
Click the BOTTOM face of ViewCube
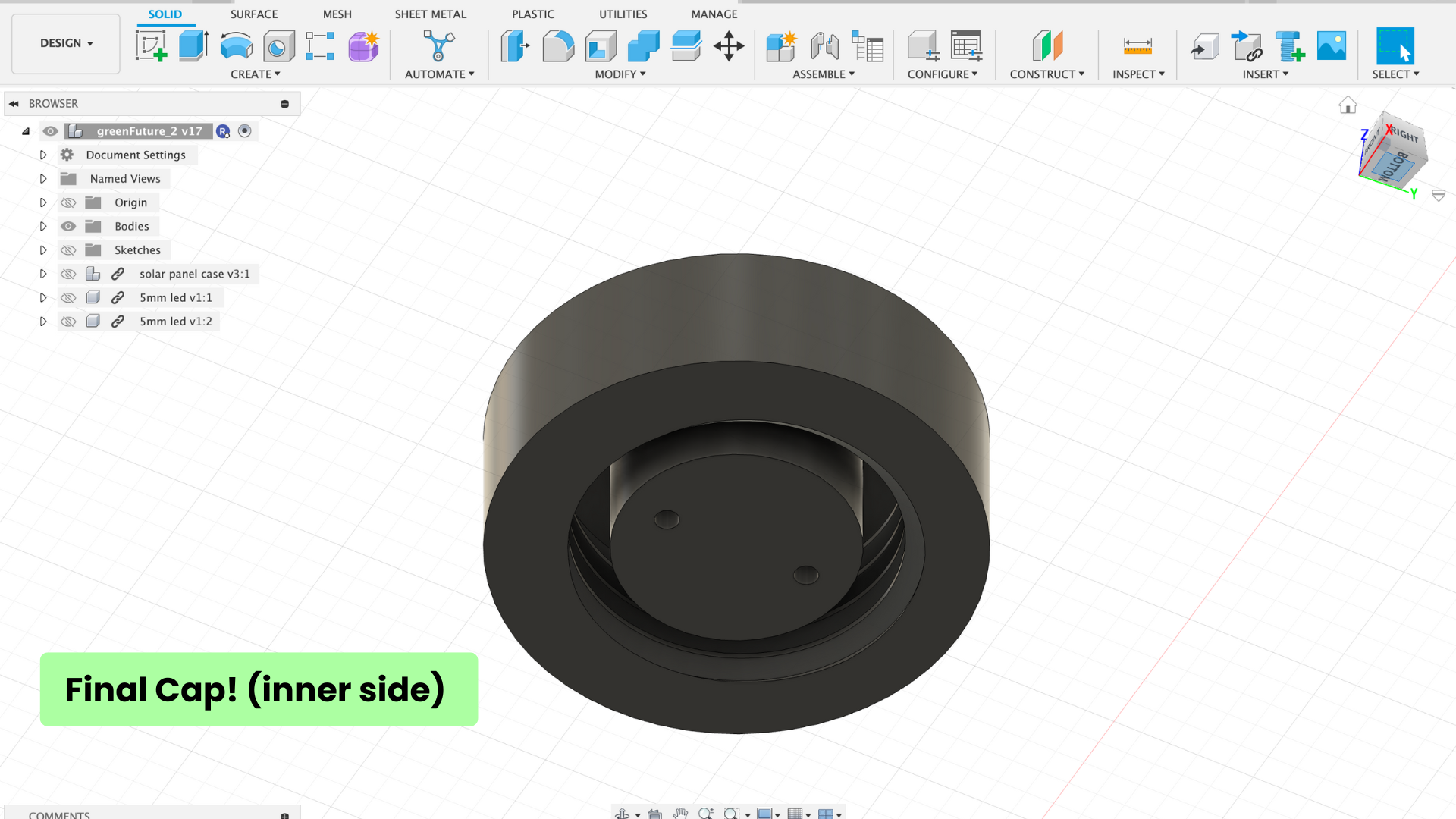click(x=1394, y=167)
